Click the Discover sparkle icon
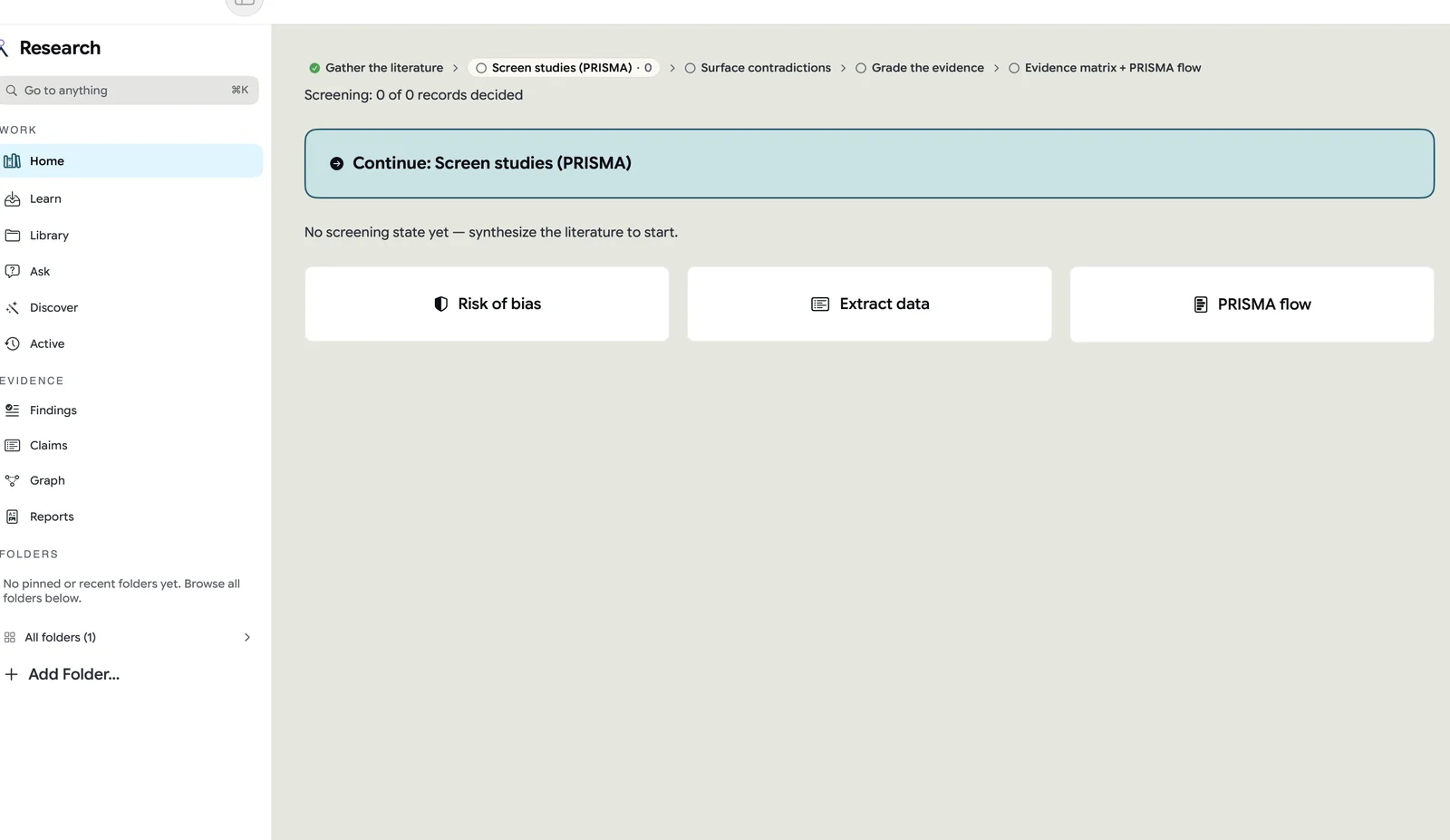This screenshot has height=840, width=1450. click(x=13, y=308)
